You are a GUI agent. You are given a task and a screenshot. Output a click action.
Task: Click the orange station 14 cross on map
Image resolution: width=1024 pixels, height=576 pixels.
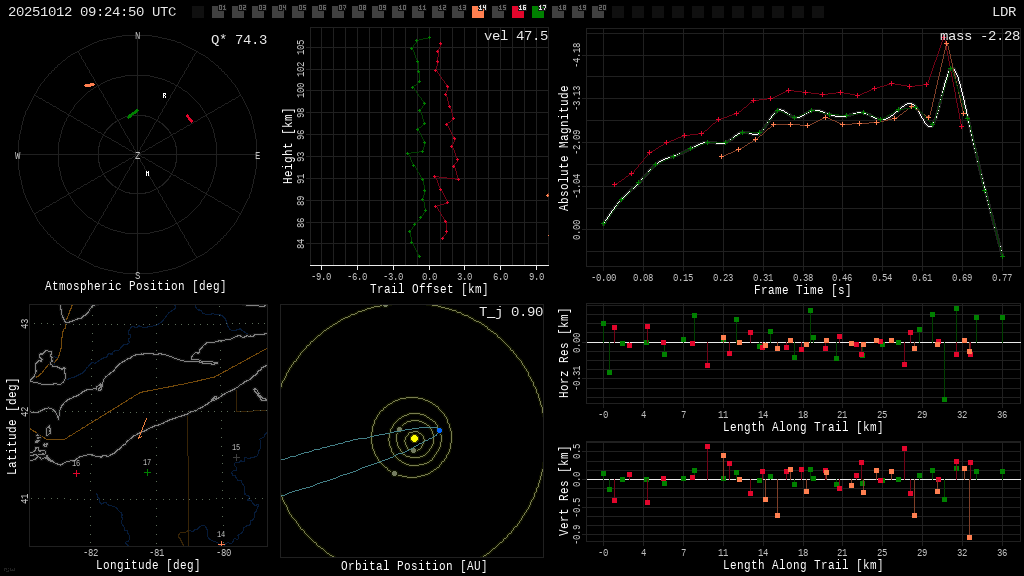click(x=221, y=544)
